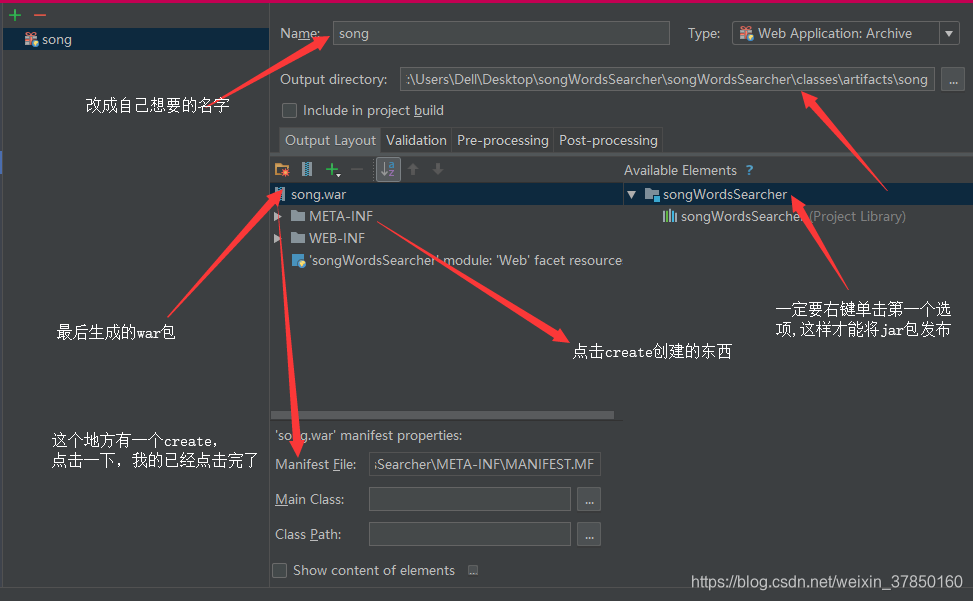The height and width of the screenshot is (601, 973).
Task: Expand the META-INF folder node
Action: [x=278, y=216]
